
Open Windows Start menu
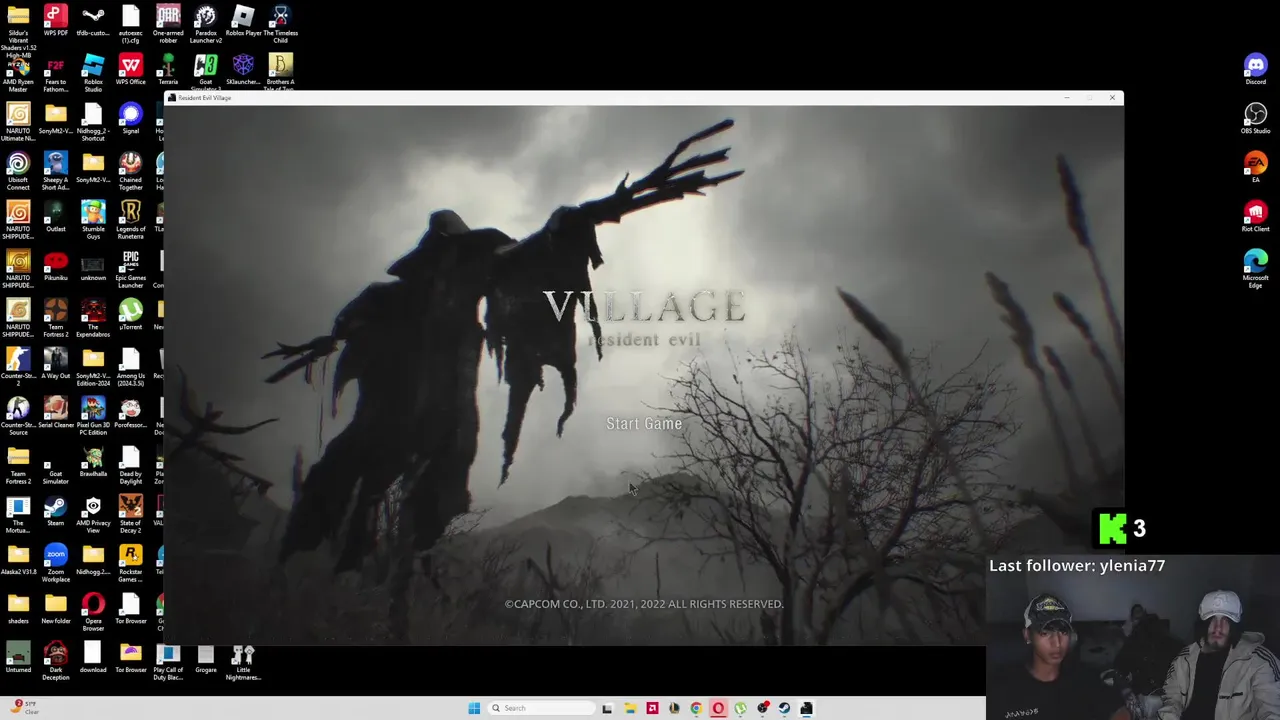[474, 708]
